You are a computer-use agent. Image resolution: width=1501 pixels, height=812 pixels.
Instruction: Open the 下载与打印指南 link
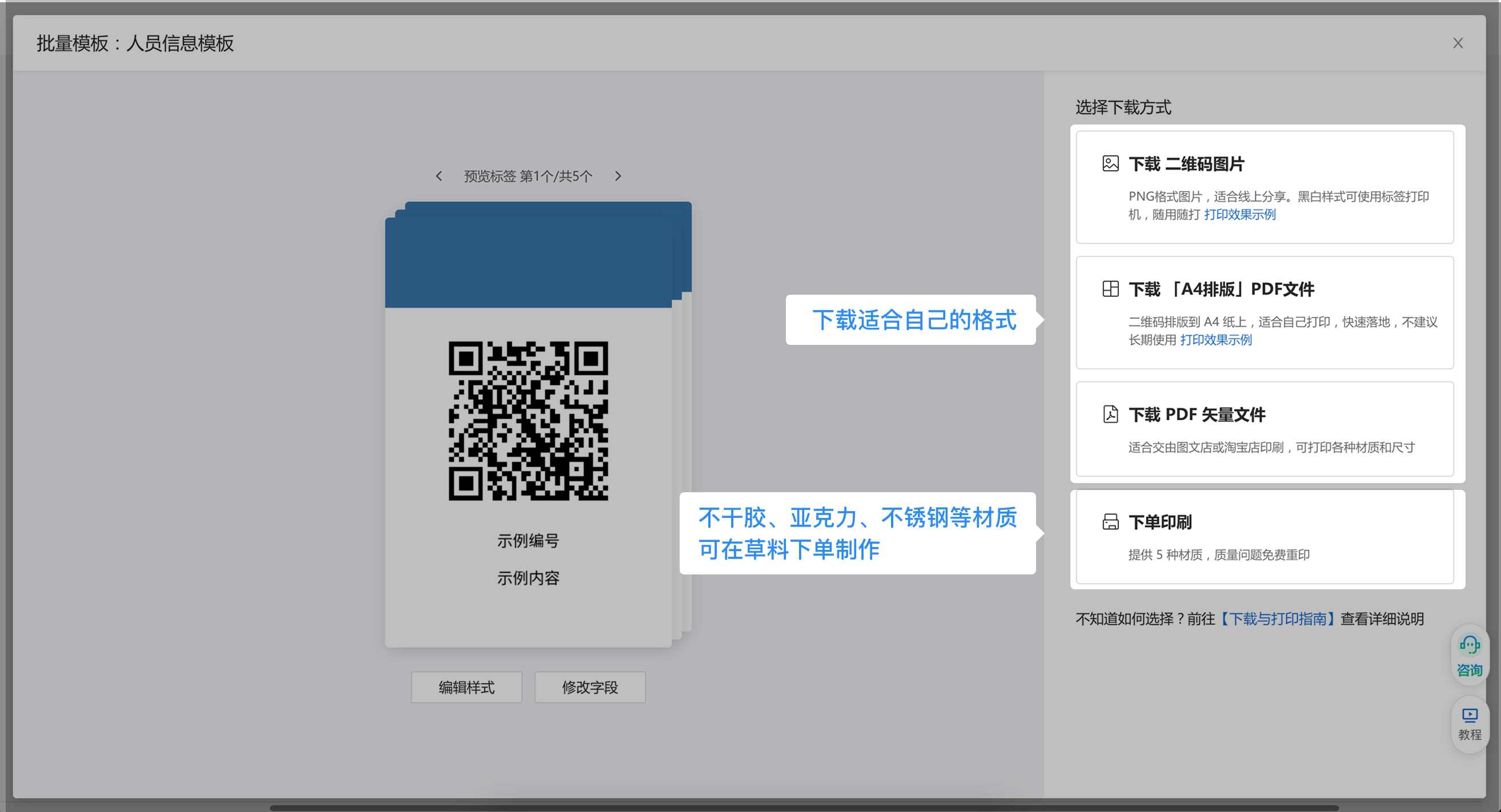point(1277,618)
